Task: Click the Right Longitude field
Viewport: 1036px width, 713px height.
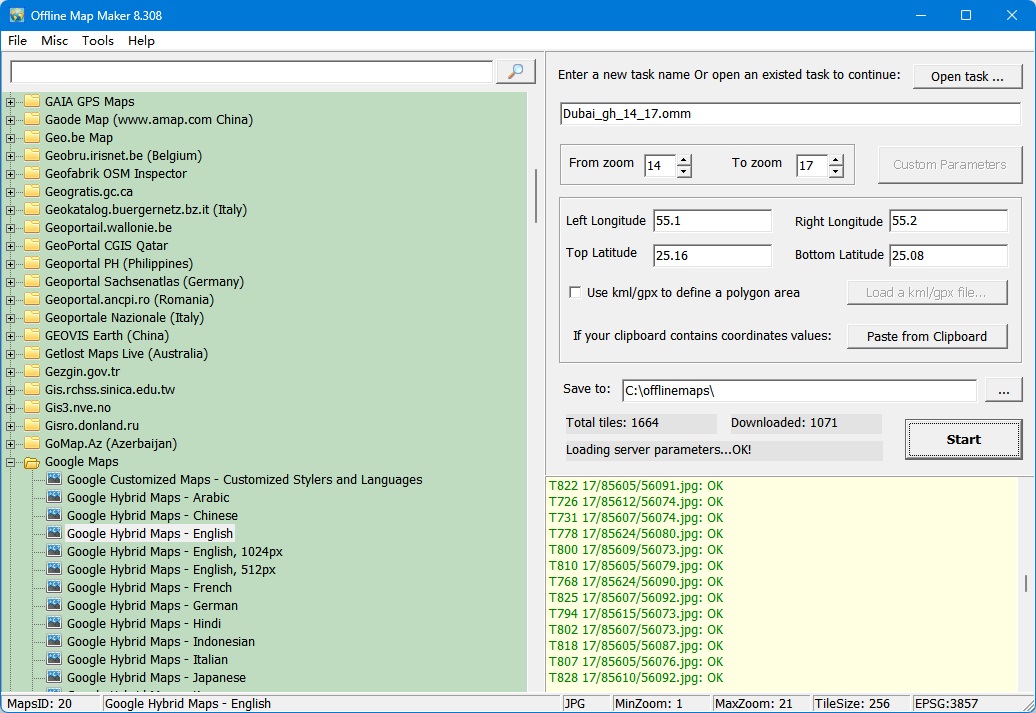Action: coord(948,221)
